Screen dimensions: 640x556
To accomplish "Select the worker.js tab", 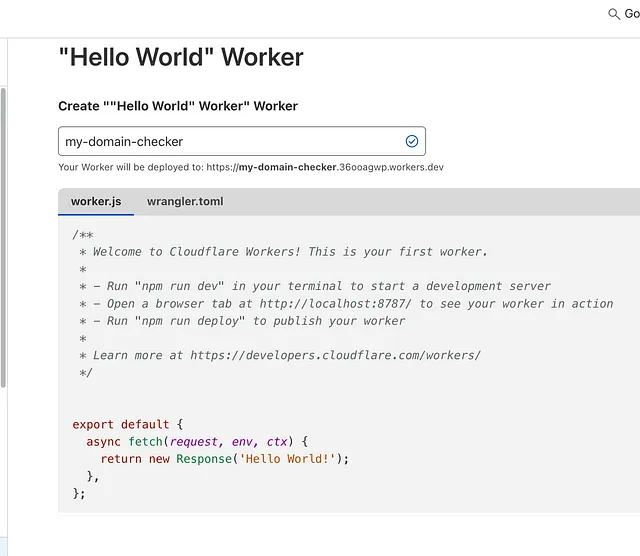I will point(96,201).
